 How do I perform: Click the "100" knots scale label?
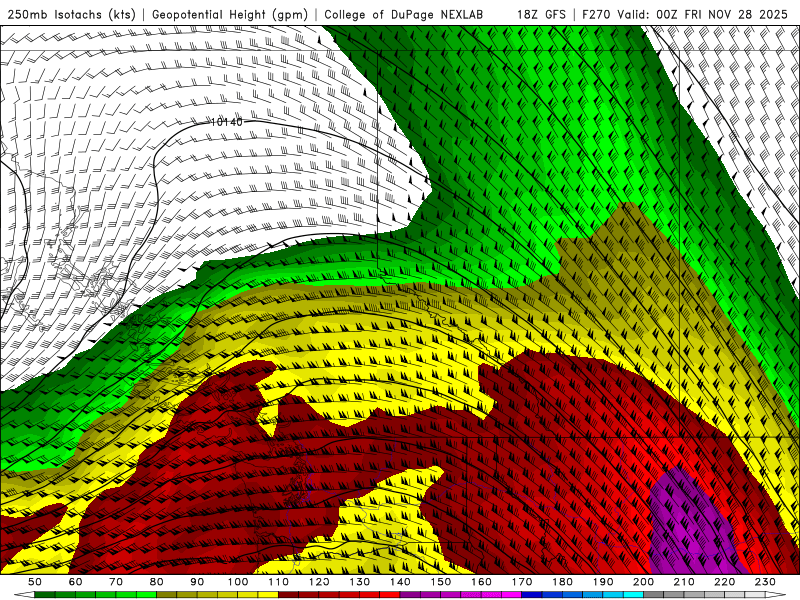[x=238, y=582]
